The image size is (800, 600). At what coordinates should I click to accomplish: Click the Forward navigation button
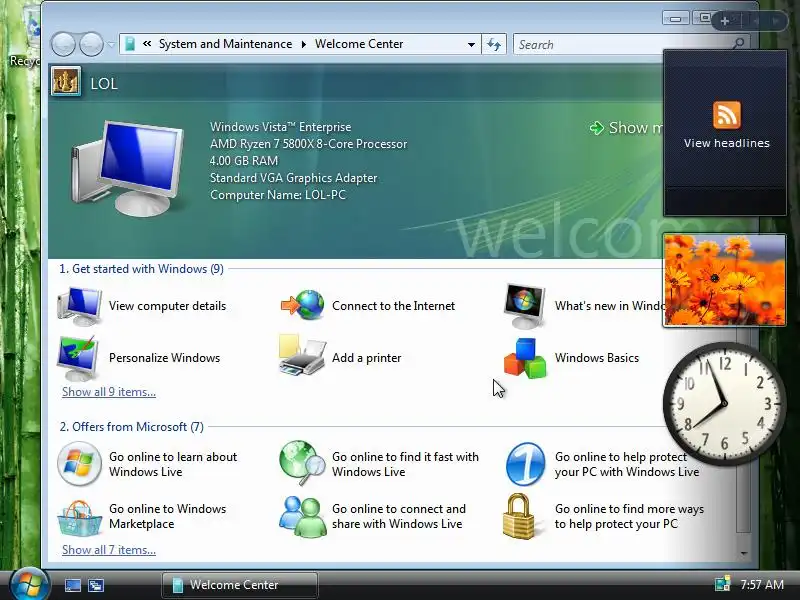91,44
